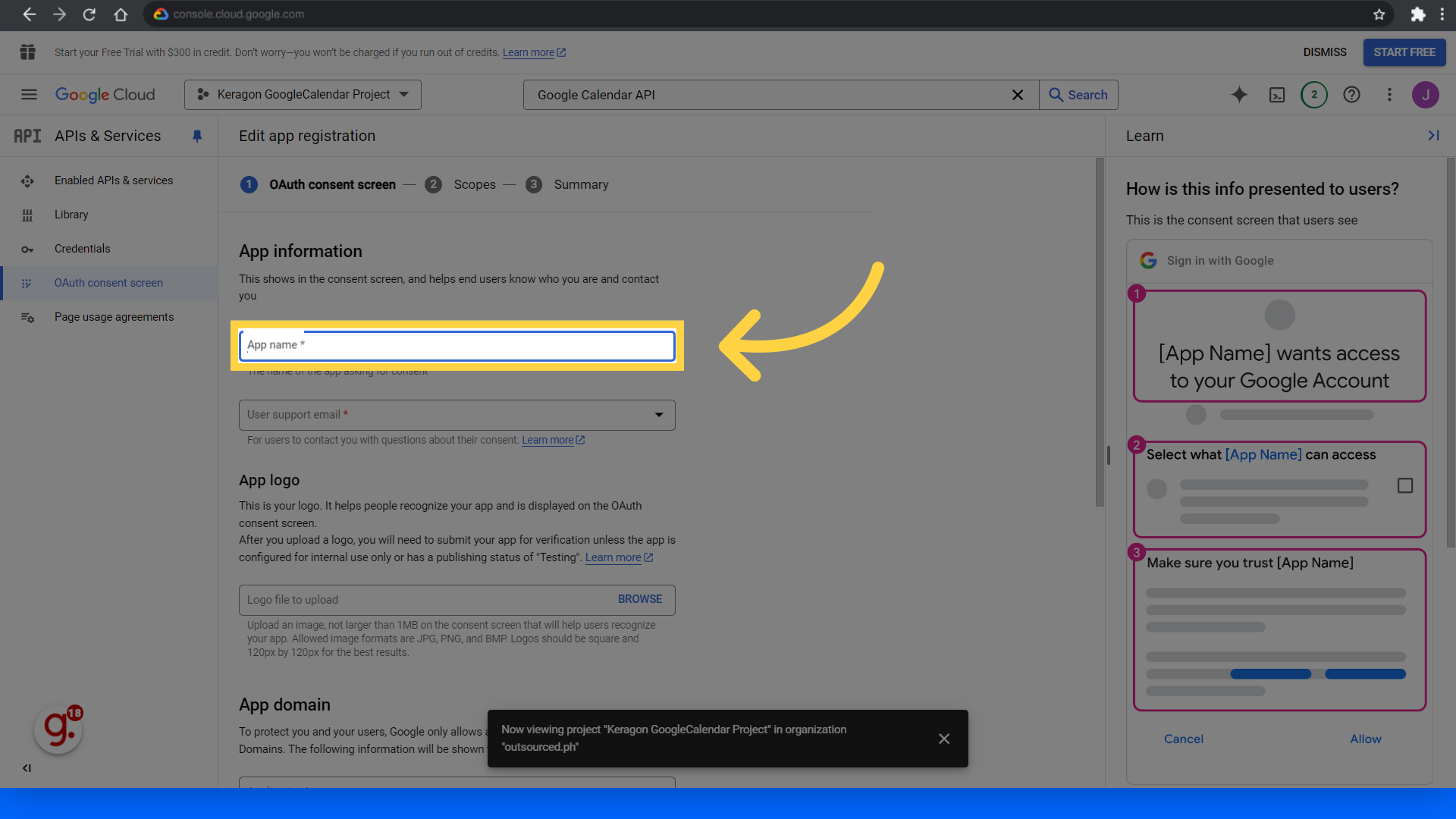Image resolution: width=1456 pixels, height=819 pixels.
Task: Reload the page with the refresh icon
Action: pos(89,14)
